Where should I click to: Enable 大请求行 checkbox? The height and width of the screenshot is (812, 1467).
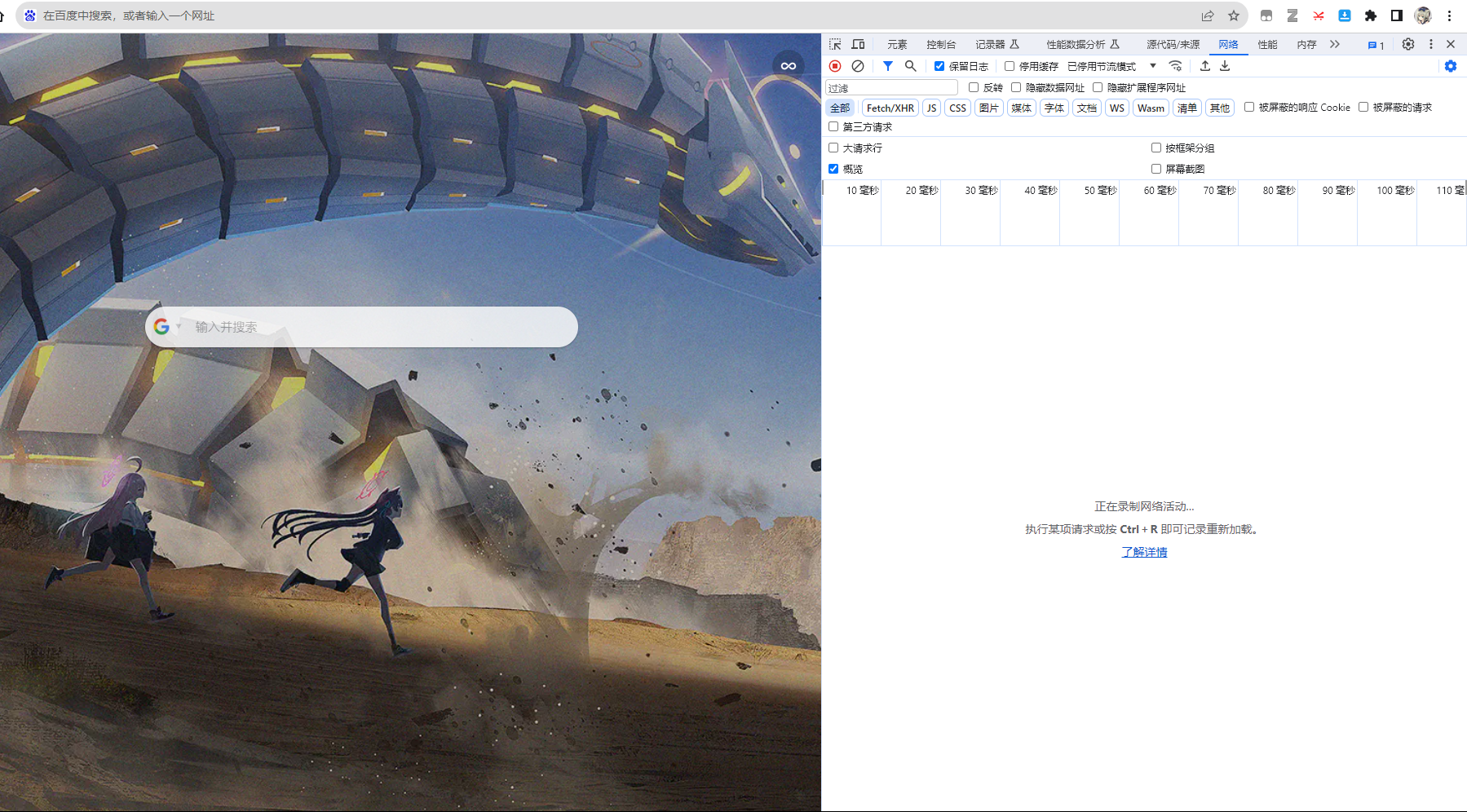pos(833,148)
